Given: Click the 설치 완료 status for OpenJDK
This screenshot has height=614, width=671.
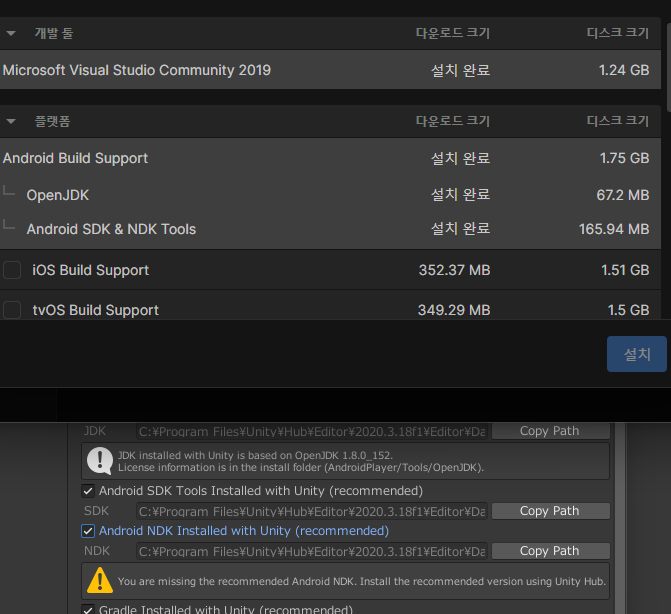Looking at the screenshot, I should 460,195.
